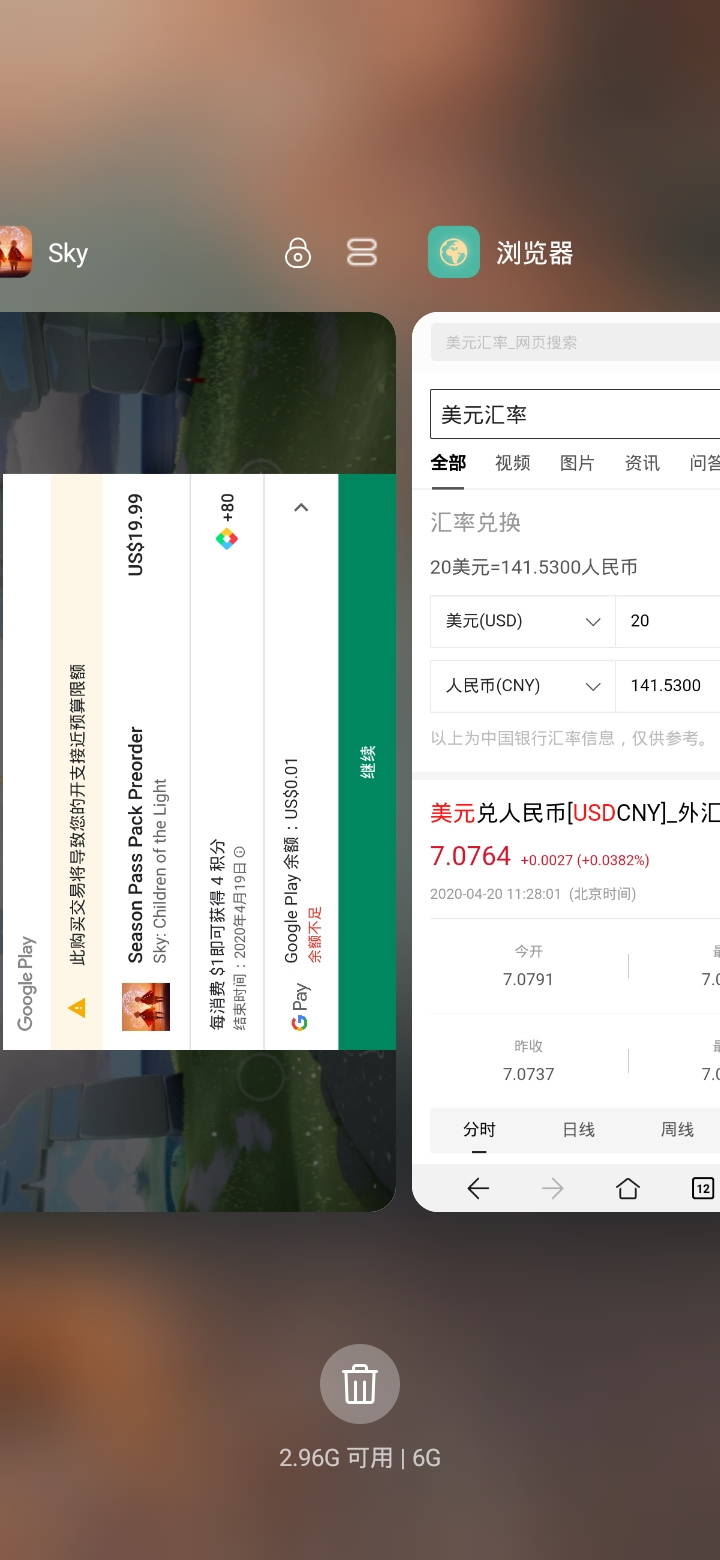Tap the CNY amount field showing 141.5300
This screenshot has width=720, height=1560.
point(668,686)
